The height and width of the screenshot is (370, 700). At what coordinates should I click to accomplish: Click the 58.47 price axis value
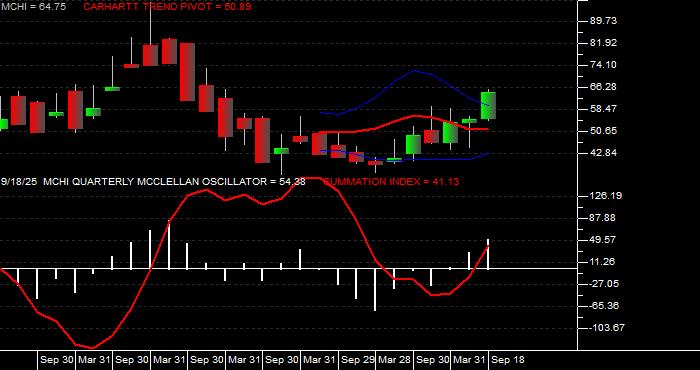[x=603, y=109]
